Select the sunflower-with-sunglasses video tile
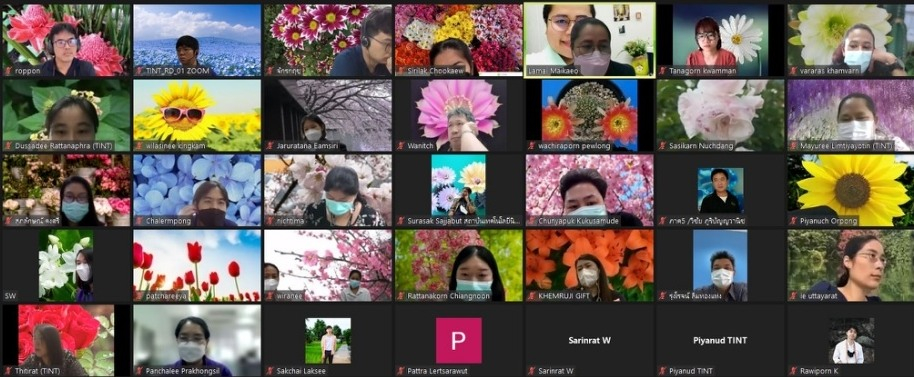The width and height of the screenshot is (914, 377). click(x=197, y=115)
